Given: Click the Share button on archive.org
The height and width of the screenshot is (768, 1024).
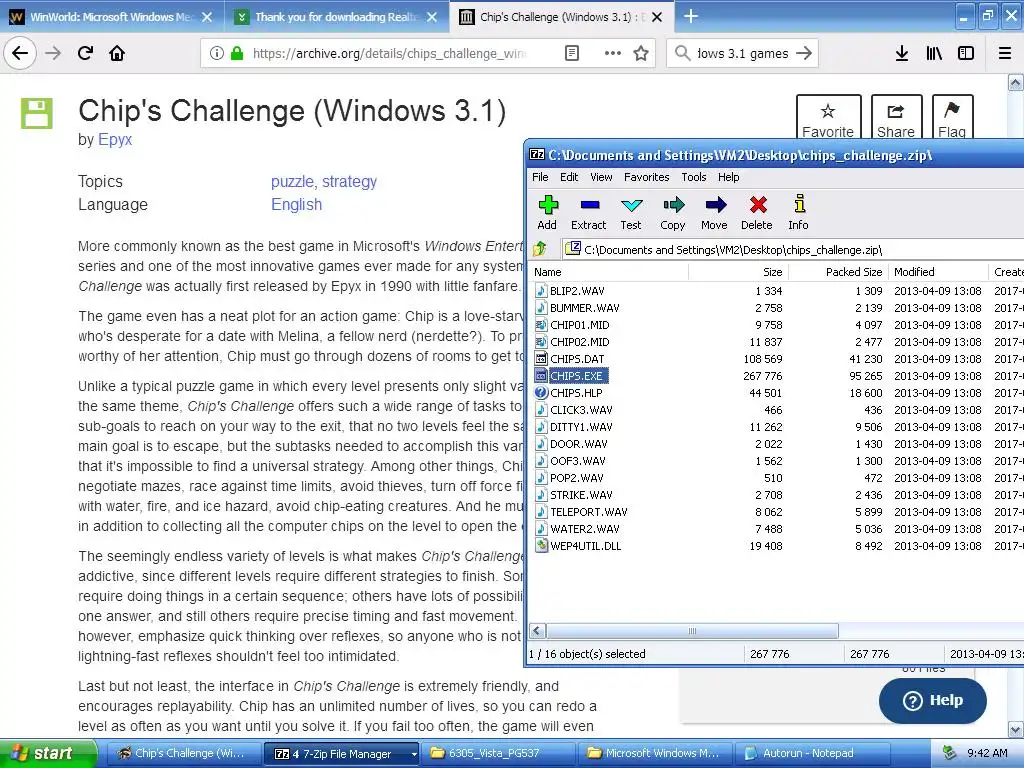Looking at the screenshot, I should [896, 118].
